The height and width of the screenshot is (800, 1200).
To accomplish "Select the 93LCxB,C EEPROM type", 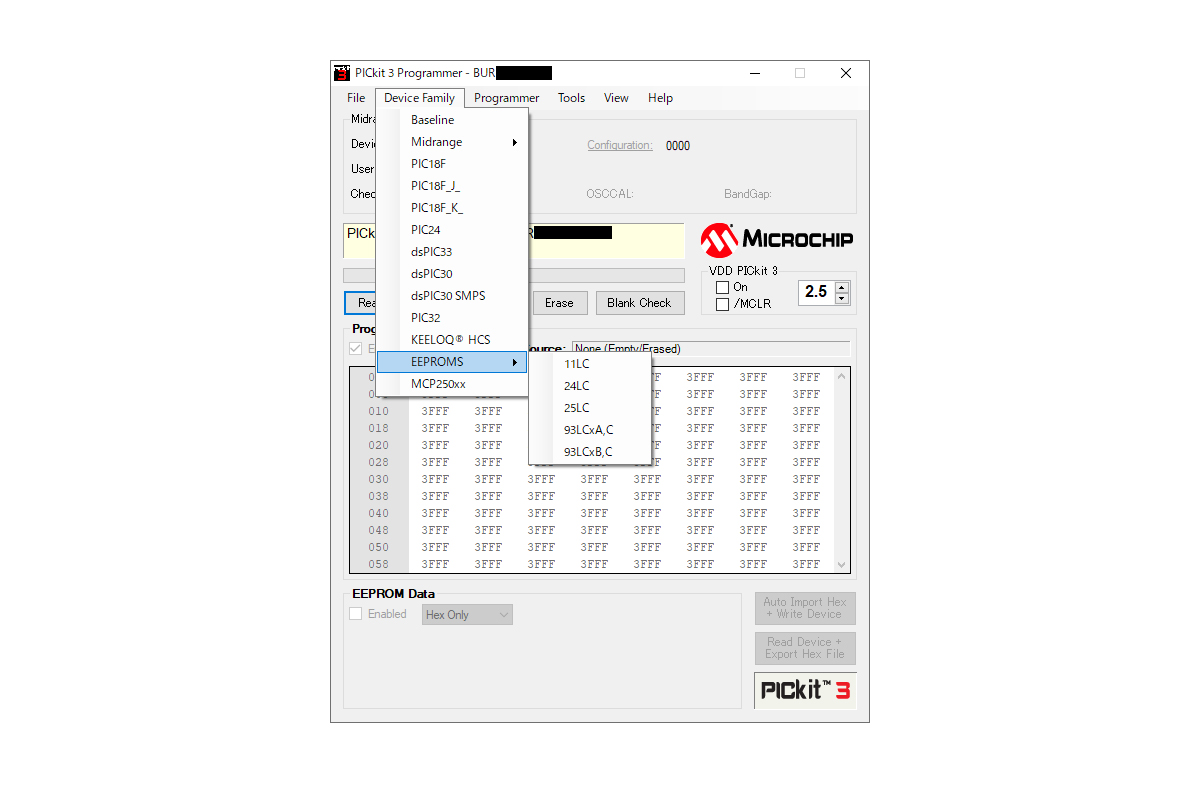I will click(588, 452).
